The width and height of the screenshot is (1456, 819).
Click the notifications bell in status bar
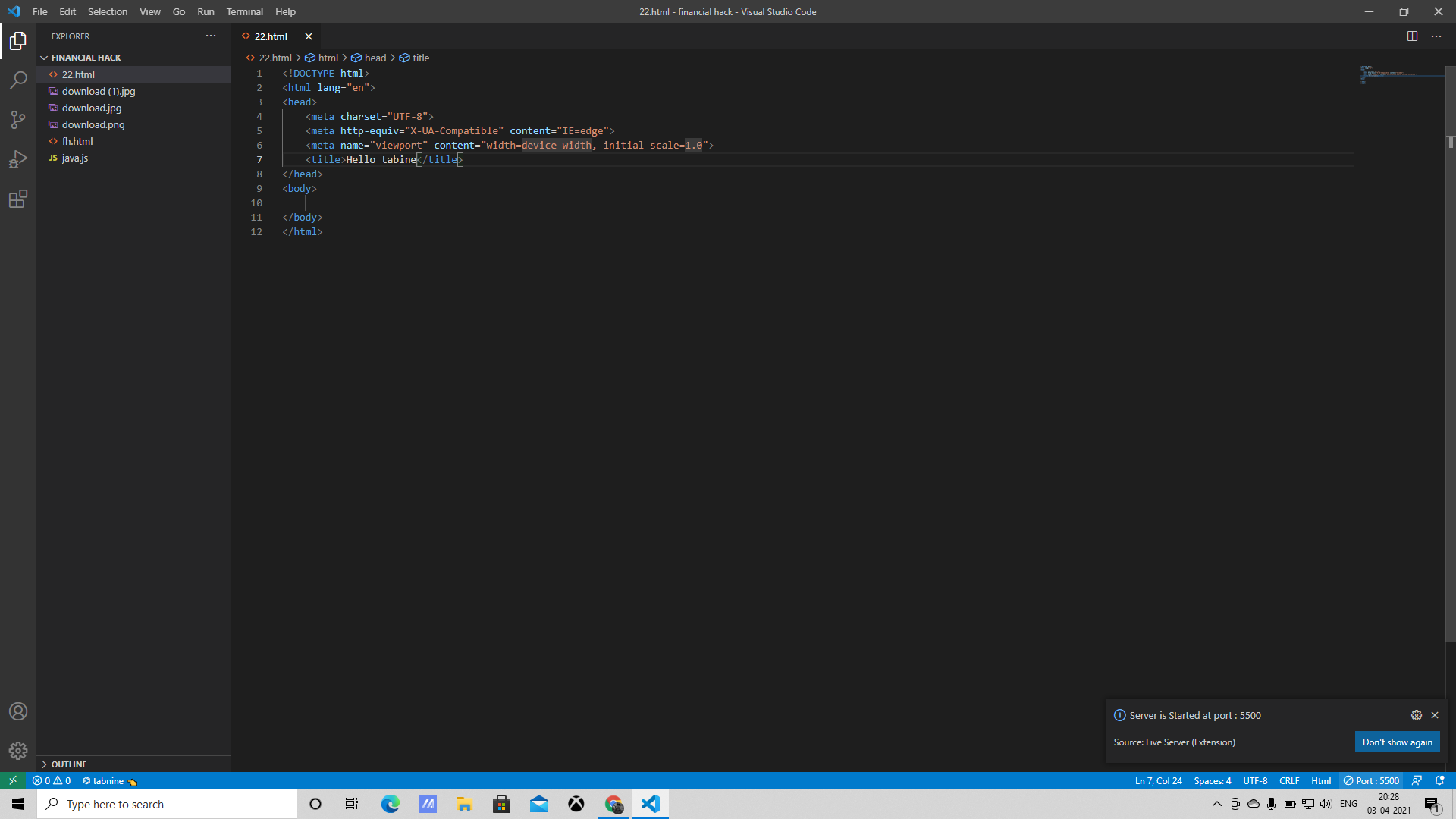click(x=1439, y=780)
